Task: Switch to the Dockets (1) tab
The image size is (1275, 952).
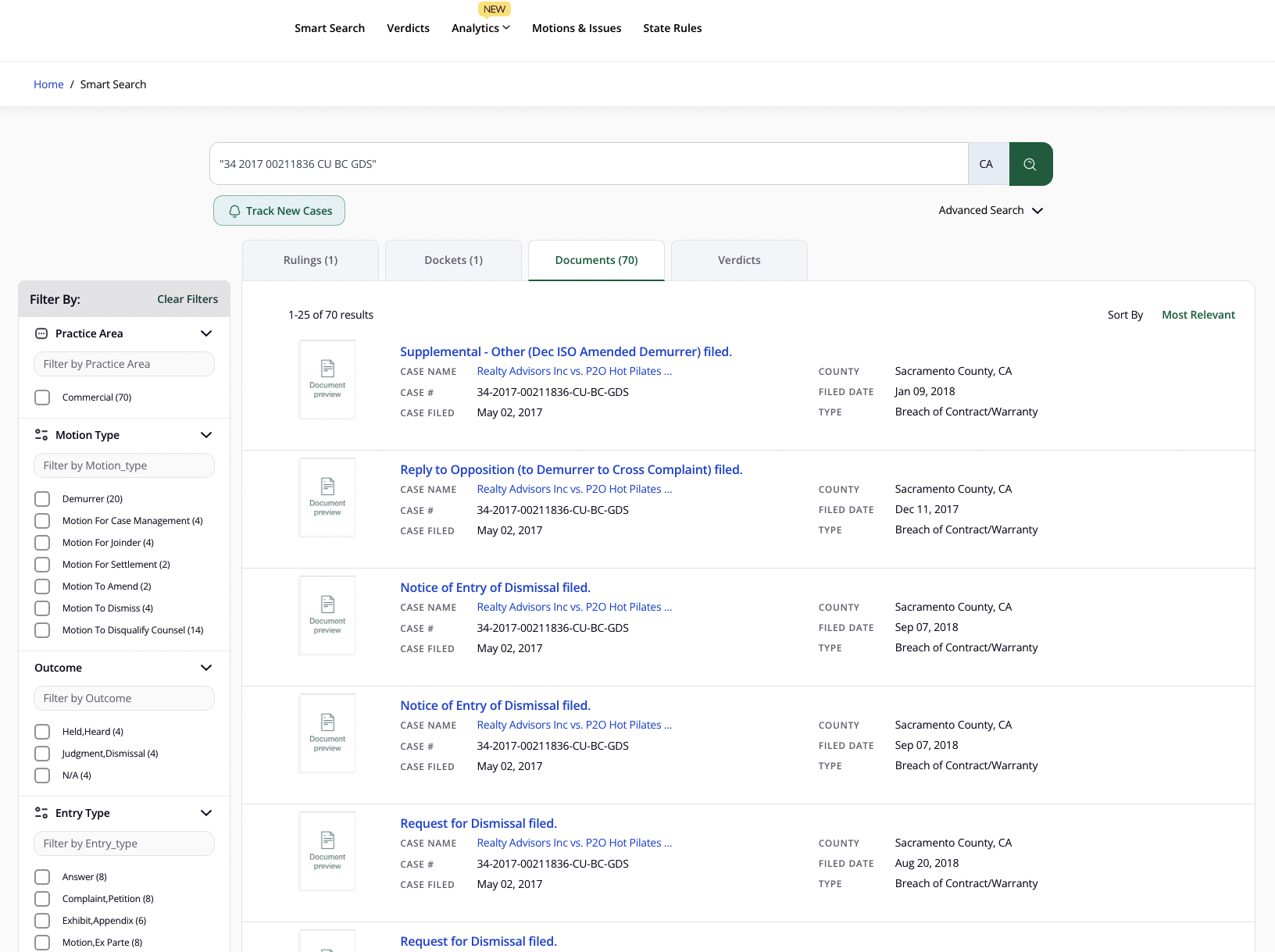Action: [x=453, y=260]
